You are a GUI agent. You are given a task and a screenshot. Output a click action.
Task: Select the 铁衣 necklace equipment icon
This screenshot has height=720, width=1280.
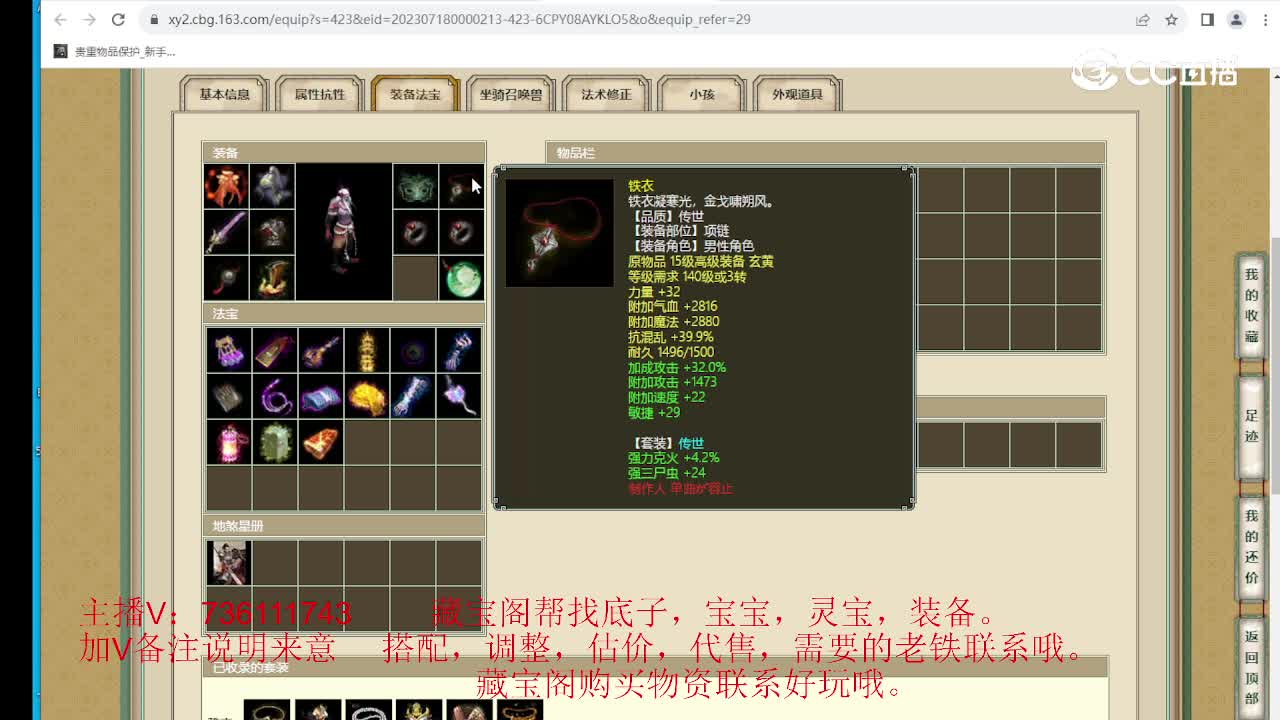[461, 187]
